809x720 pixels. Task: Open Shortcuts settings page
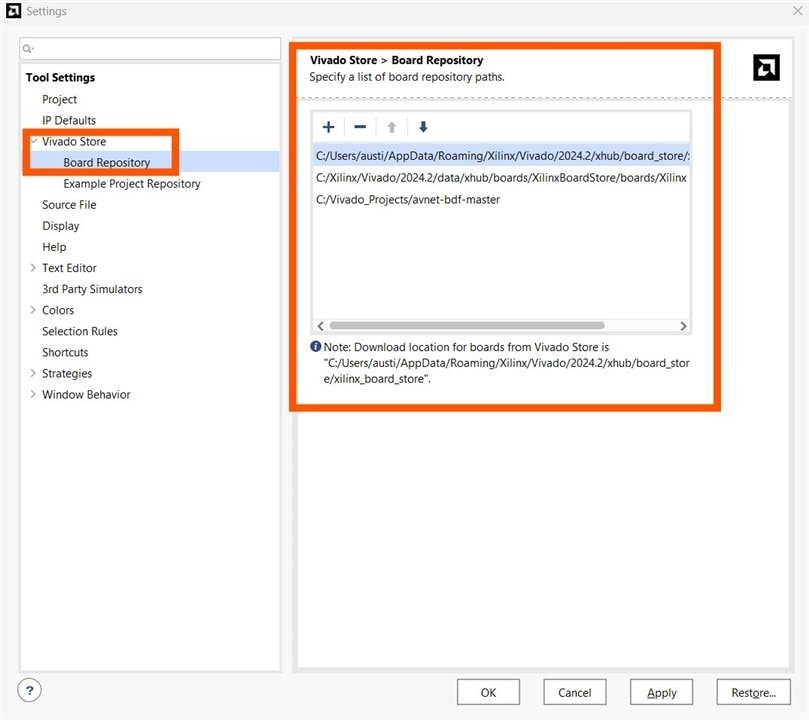click(65, 352)
